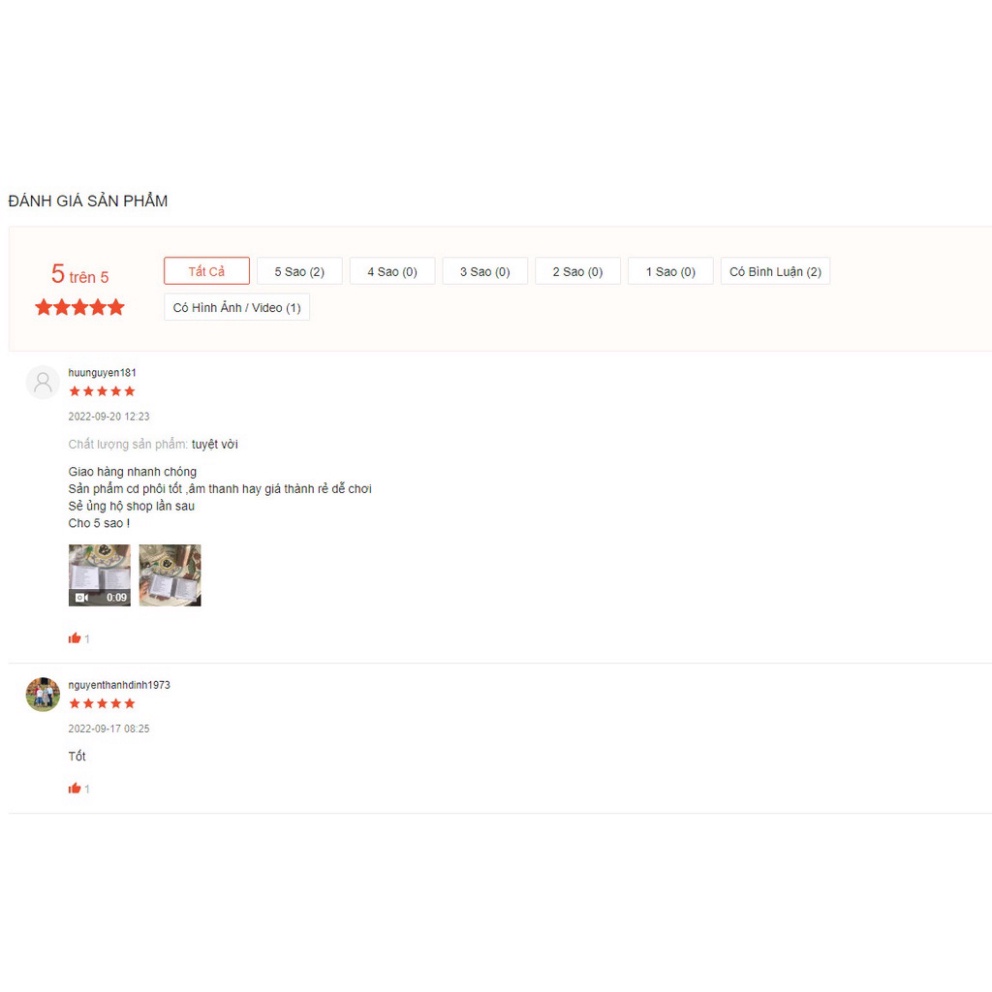The image size is (992, 992).
Task: Open huunguyen181's default avatar icon
Action: [x=42, y=382]
